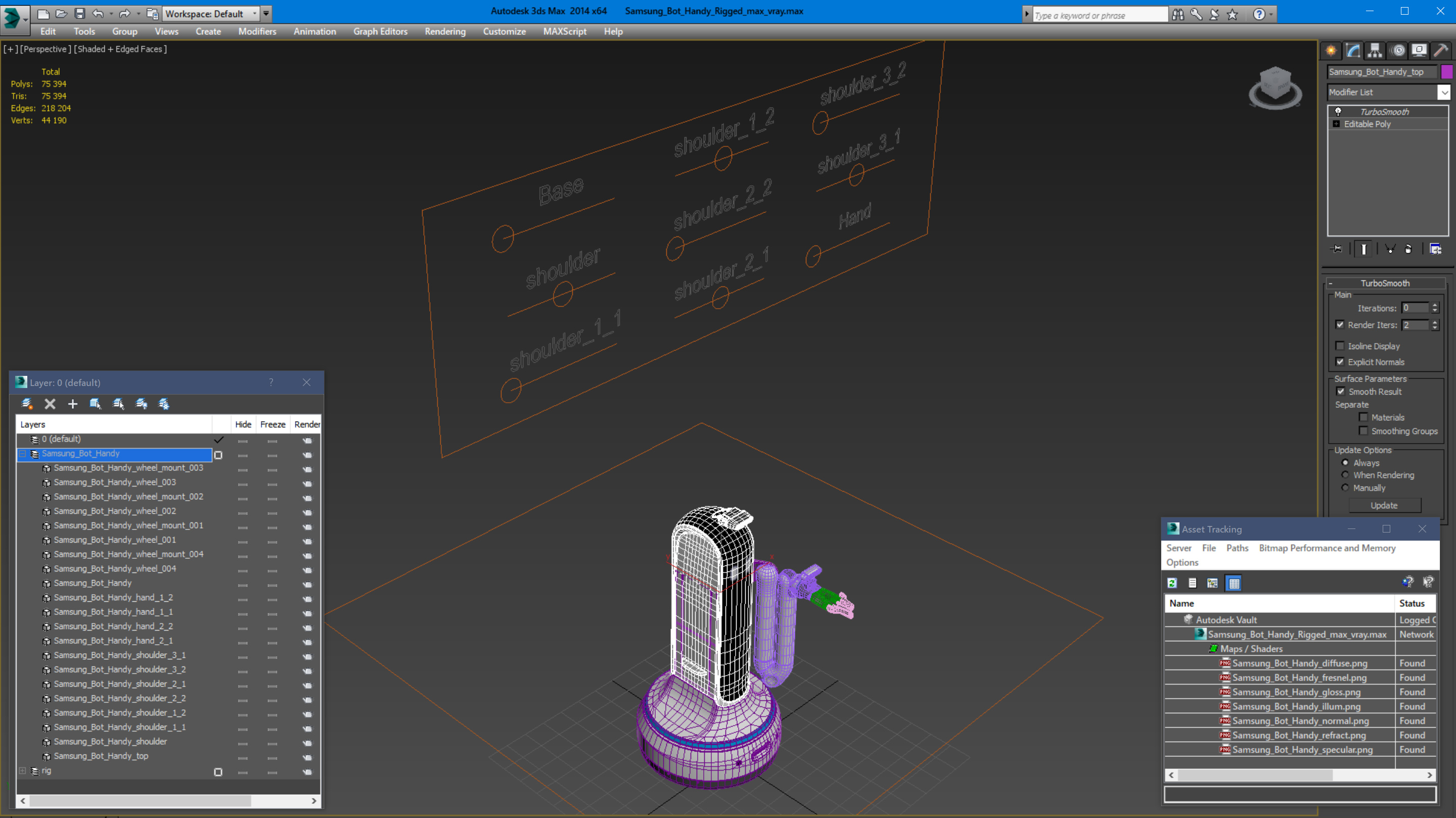Click the object color swatch
Screen dimensions: 1456x818
[1447, 72]
